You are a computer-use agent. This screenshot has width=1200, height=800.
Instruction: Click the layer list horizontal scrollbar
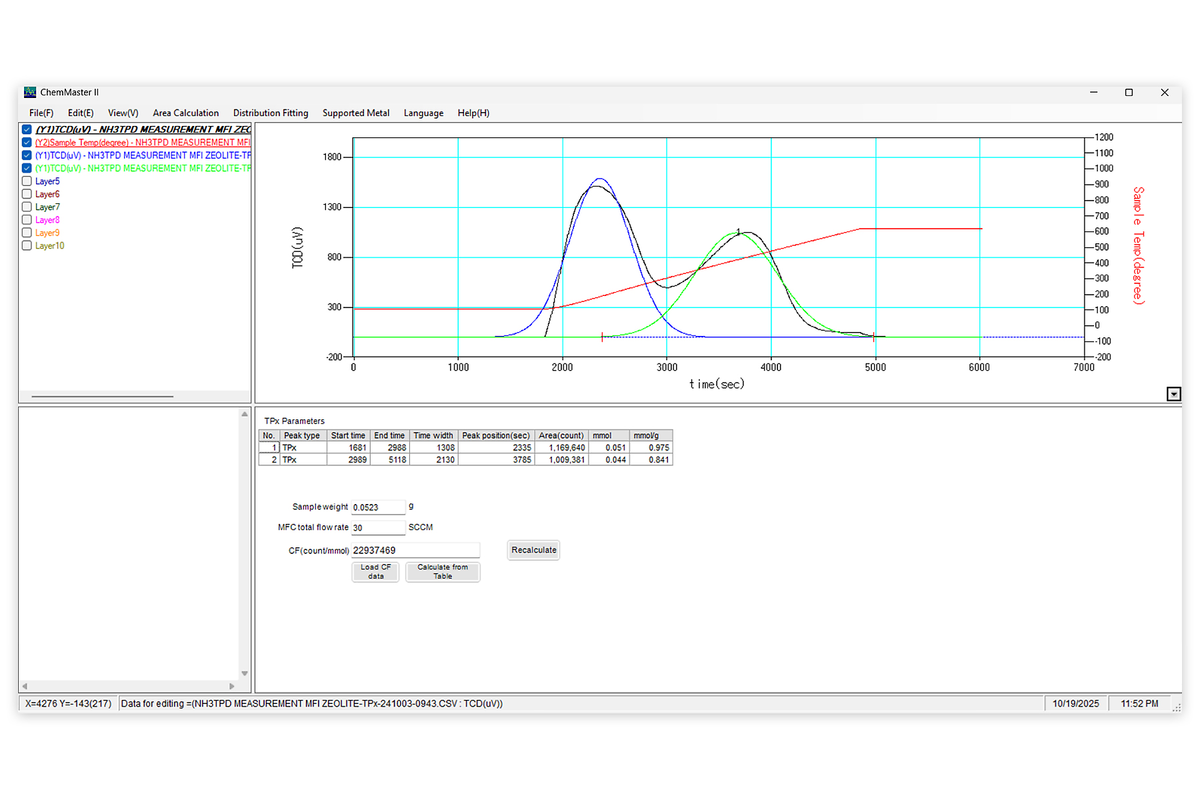point(102,397)
